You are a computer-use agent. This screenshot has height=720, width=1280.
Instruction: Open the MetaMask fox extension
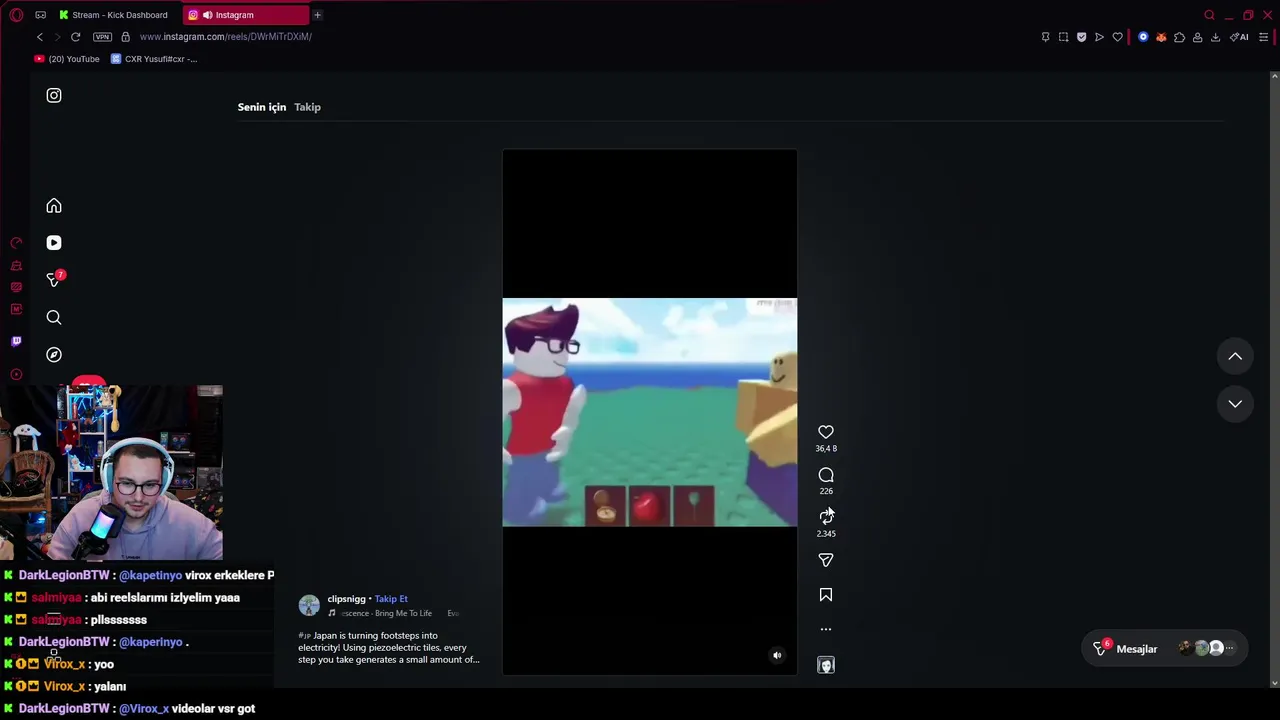click(1161, 37)
